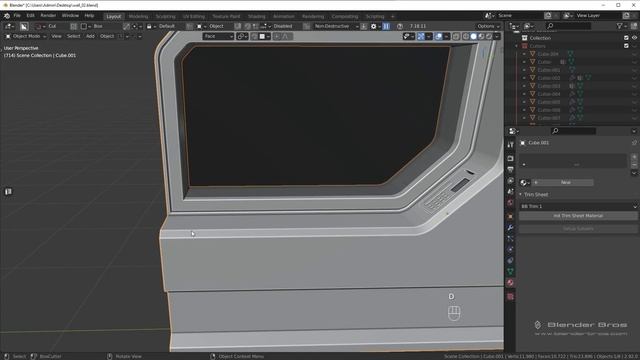Open the Options dropdown
Viewport: 640px width, 360px height.
488,26
